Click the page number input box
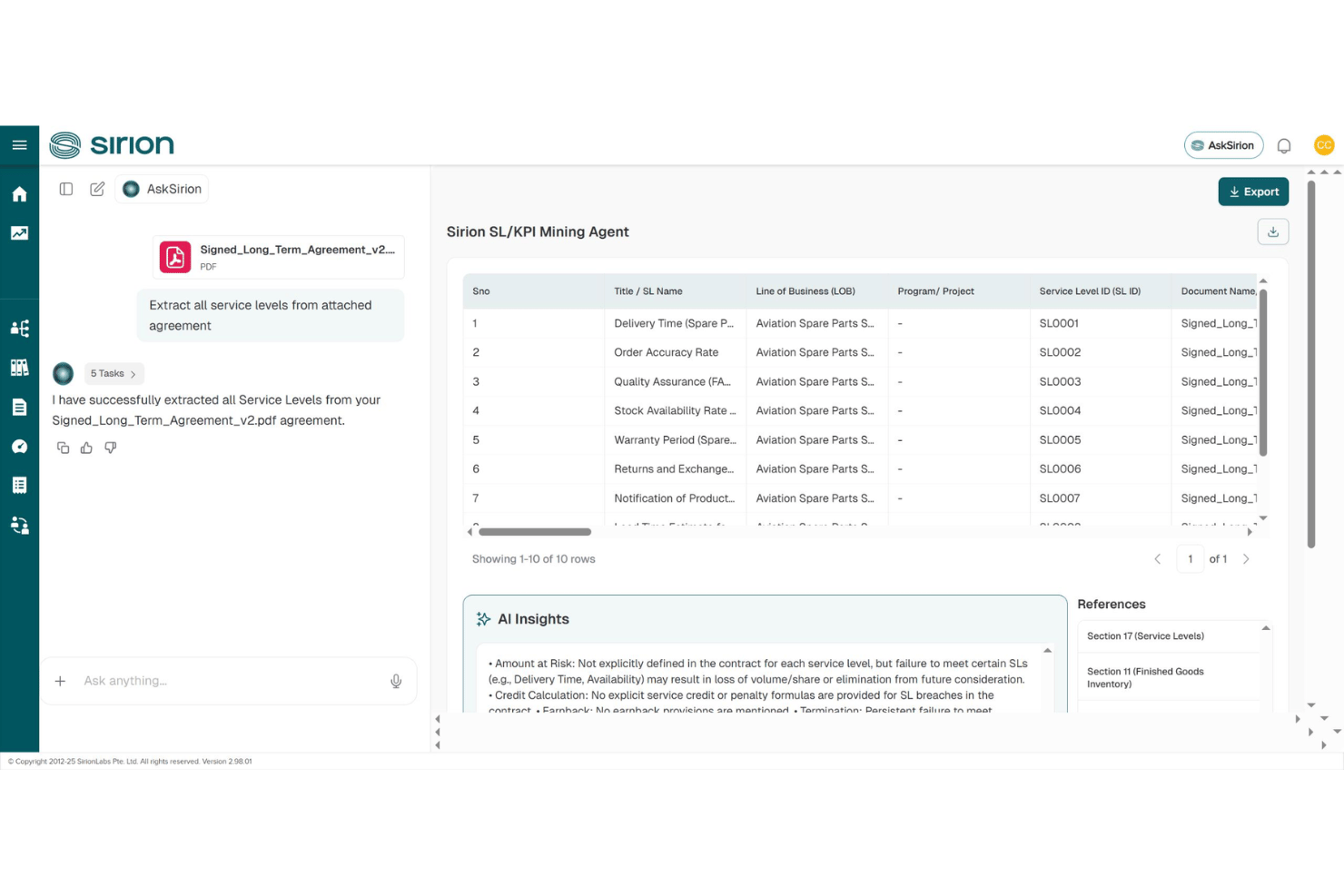This screenshot has height=896, width=1344. click(1190, 559)
